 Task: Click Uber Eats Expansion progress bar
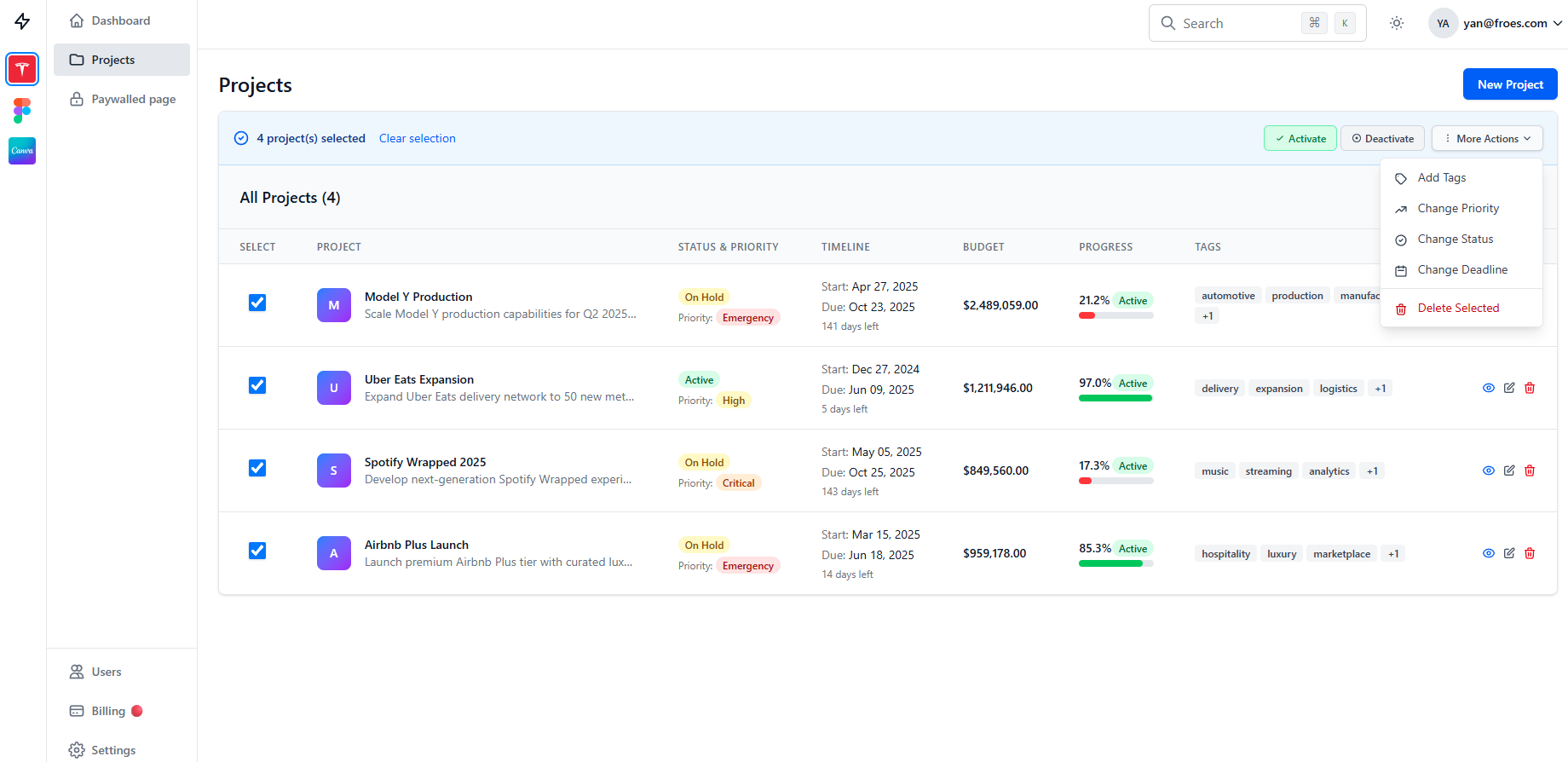(1116, 398)
